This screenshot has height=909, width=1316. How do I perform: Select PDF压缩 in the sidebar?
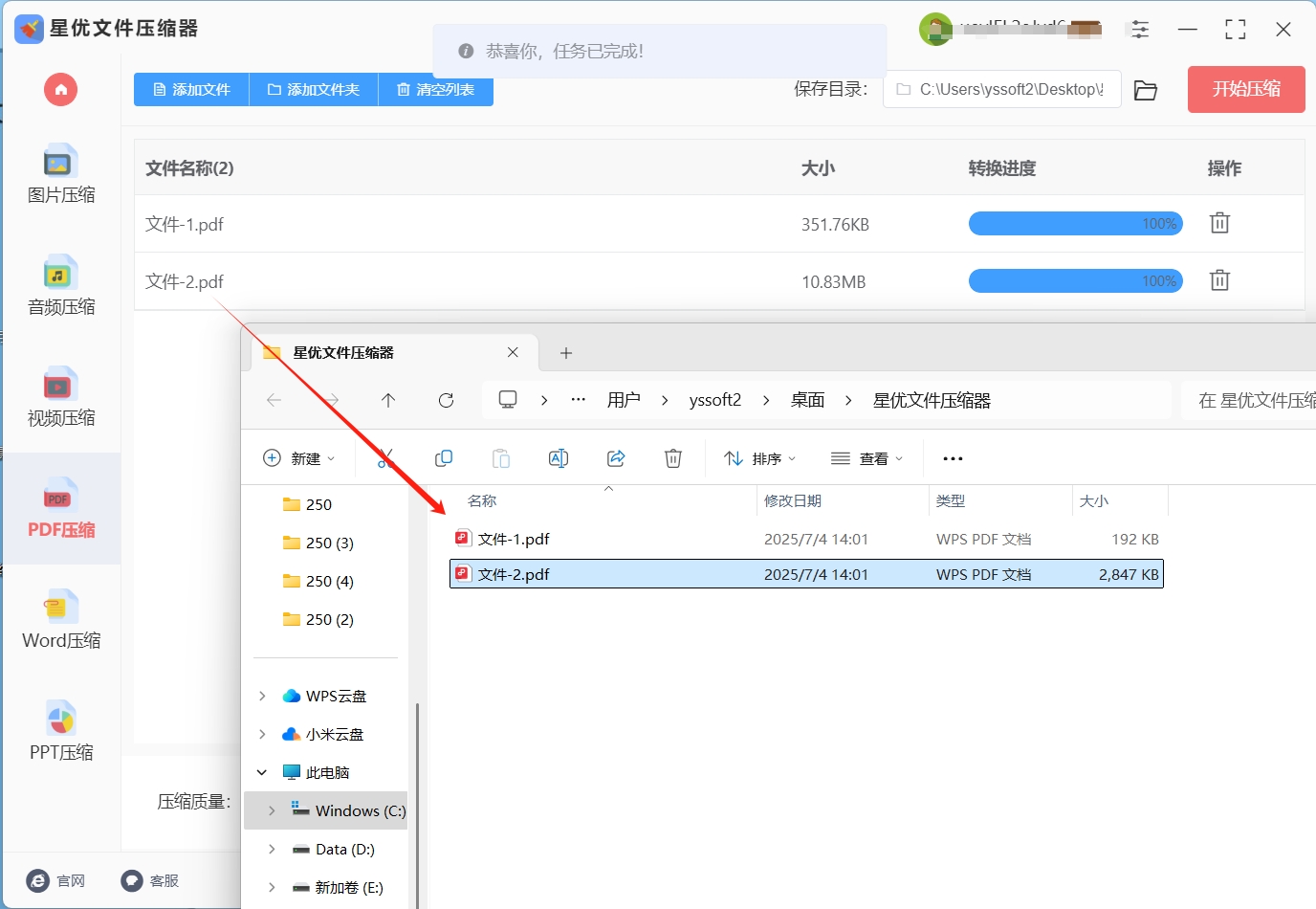tap(61, 509)
